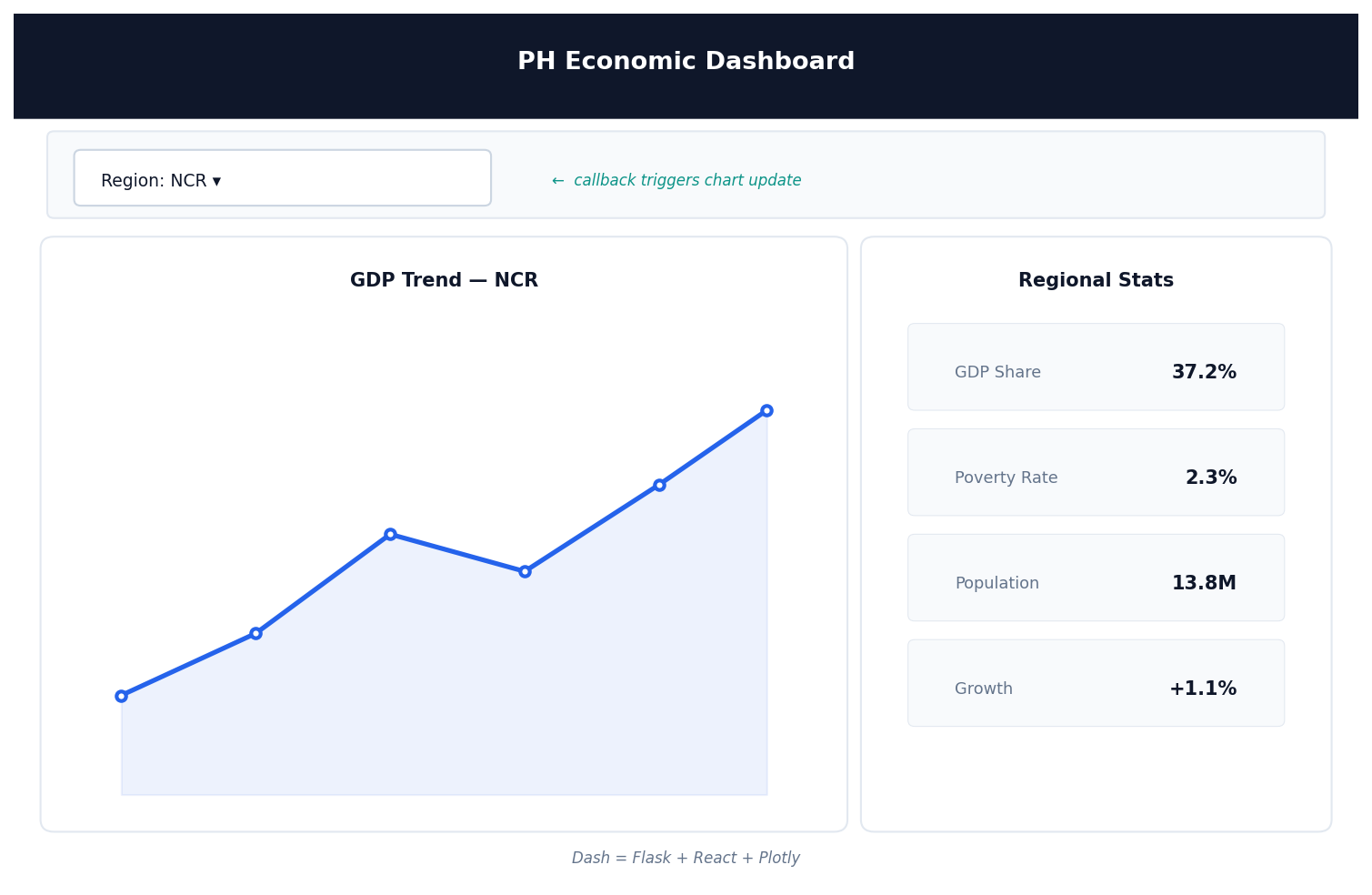Select the GDP Share stat card
Viewport: 1372px width, 895px height.
click(x=1096, y=367)
